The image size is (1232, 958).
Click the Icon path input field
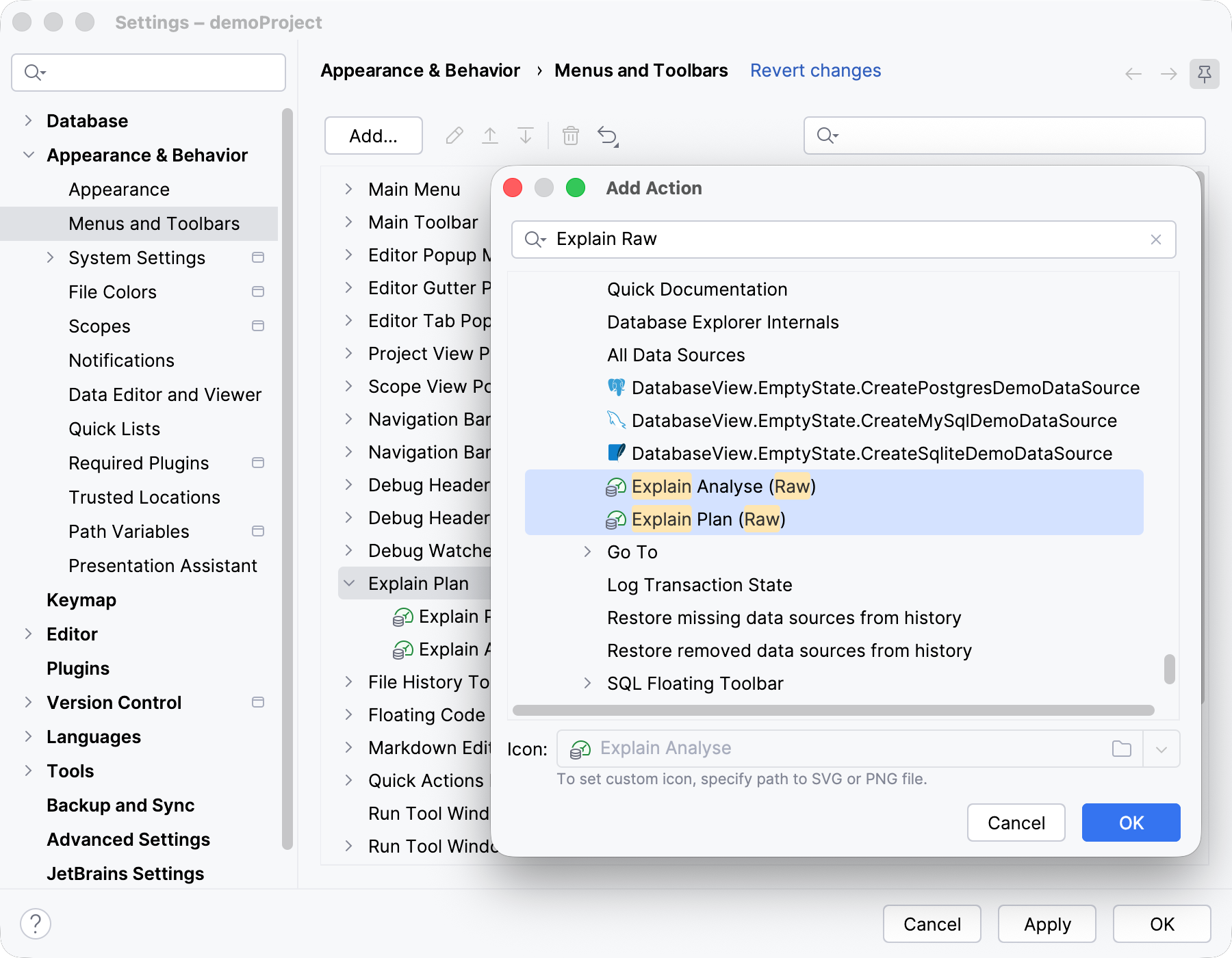coord(849,749)
